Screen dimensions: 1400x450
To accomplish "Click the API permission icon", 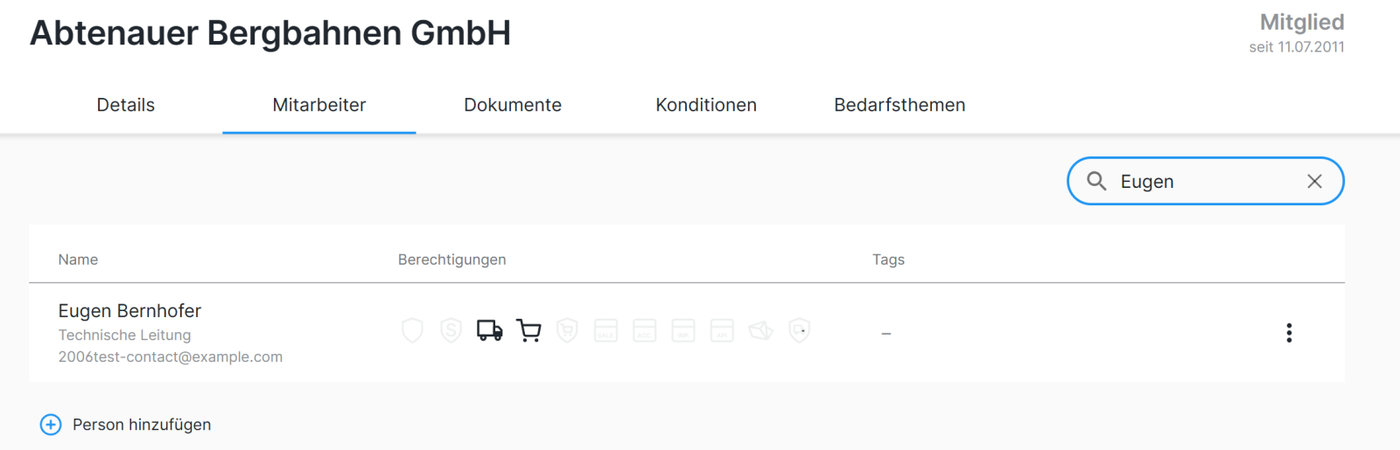I will click(722, 330).
